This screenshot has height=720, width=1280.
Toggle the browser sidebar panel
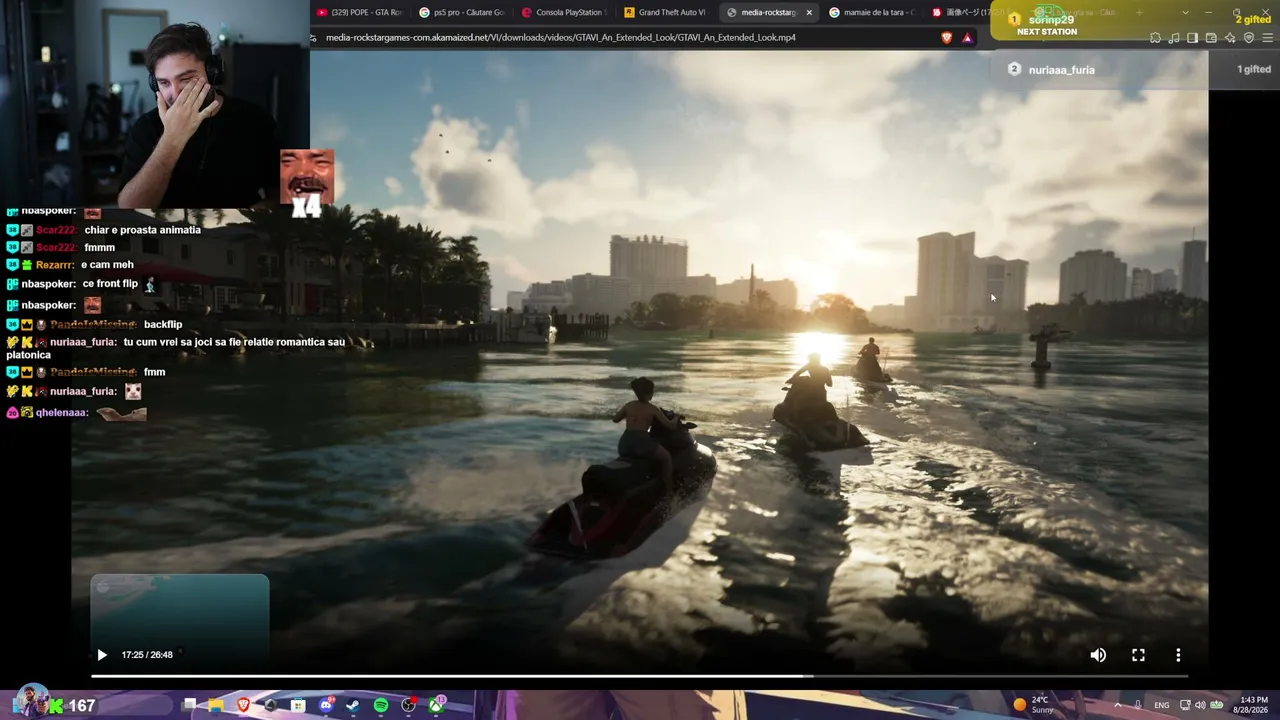point(1193,38)
